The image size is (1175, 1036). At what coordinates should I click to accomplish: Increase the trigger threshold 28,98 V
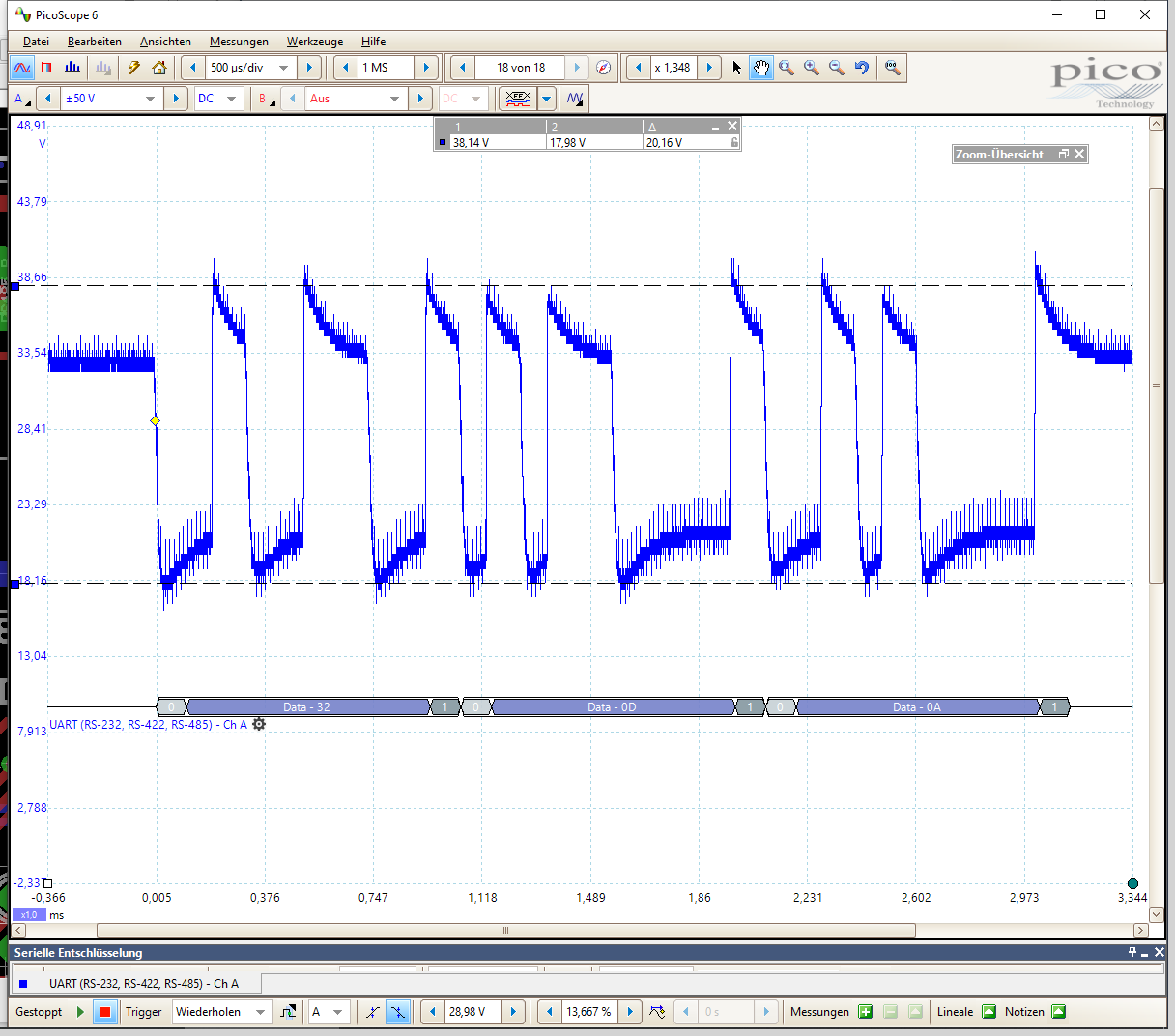(x=513, y=1012)
